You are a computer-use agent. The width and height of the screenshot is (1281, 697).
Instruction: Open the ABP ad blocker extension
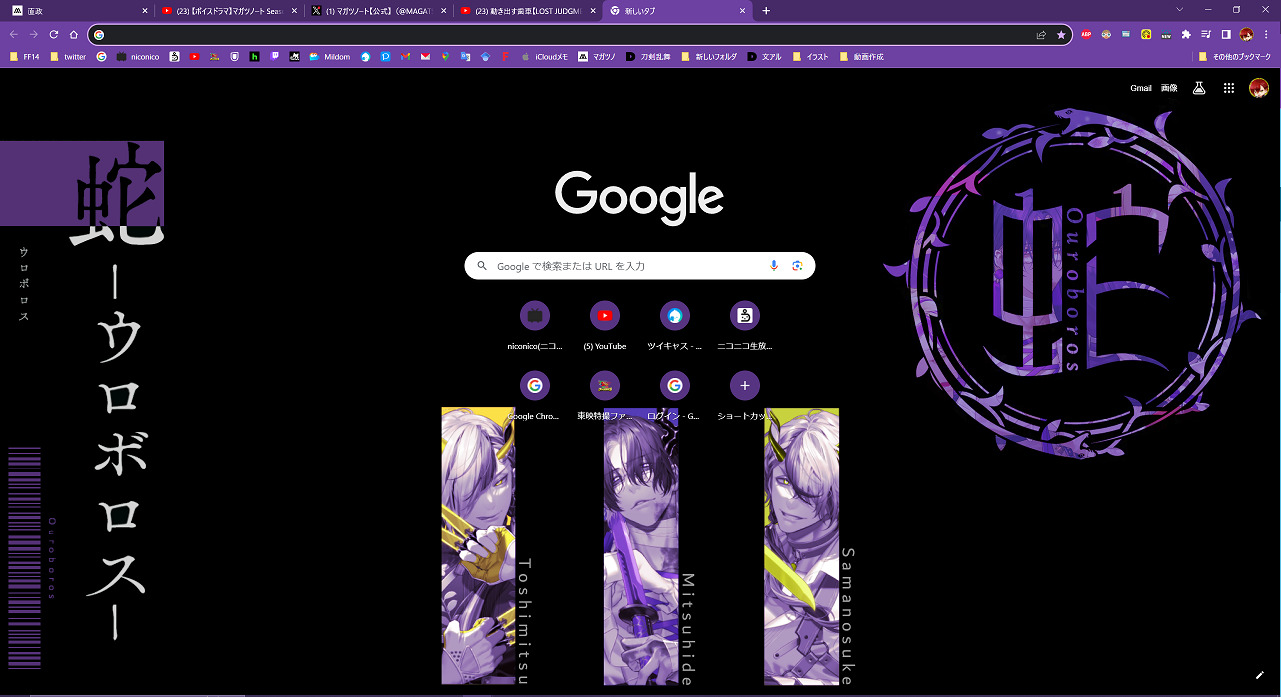(1086, 34)
